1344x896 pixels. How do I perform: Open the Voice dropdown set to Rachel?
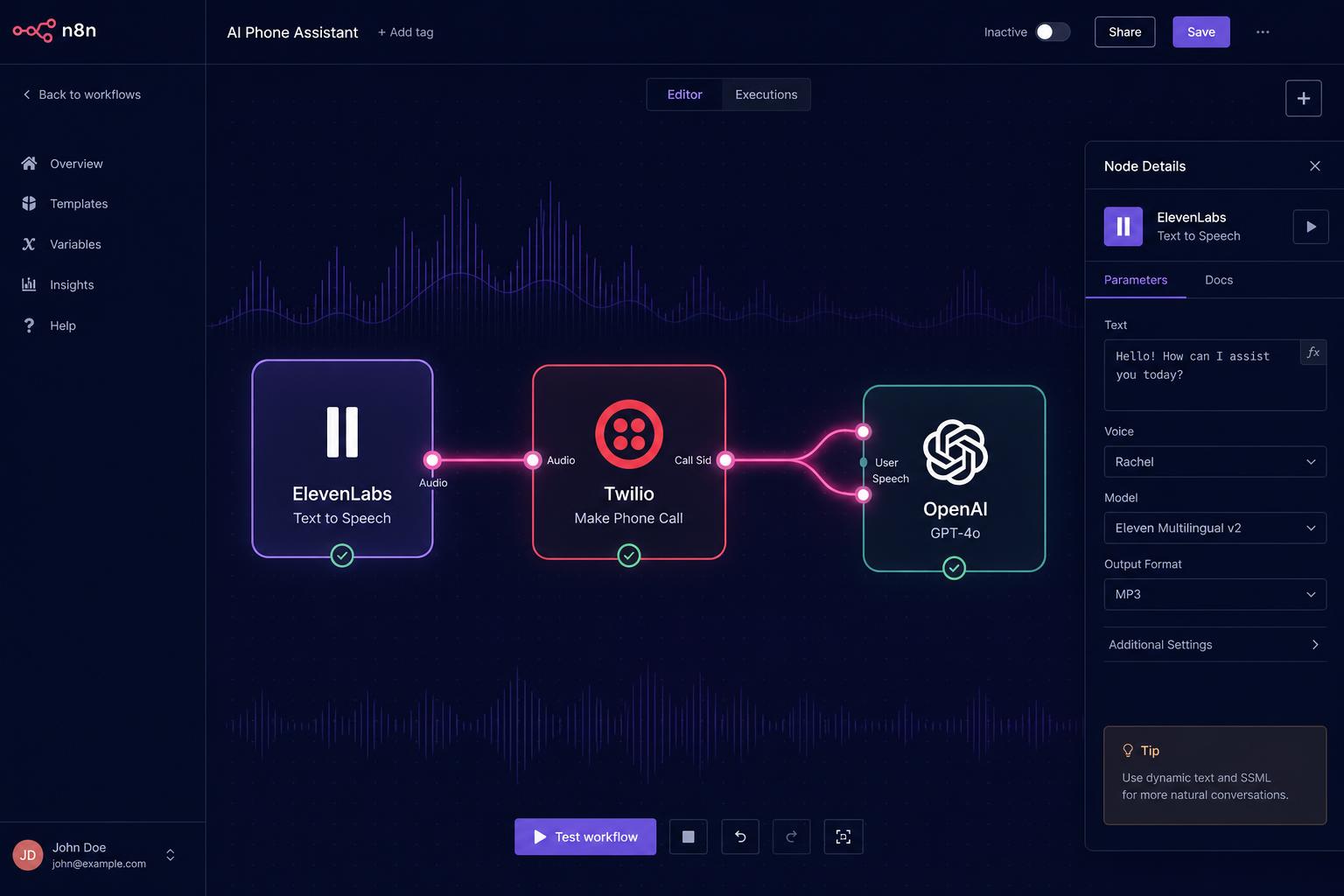tap(1214, 462)
